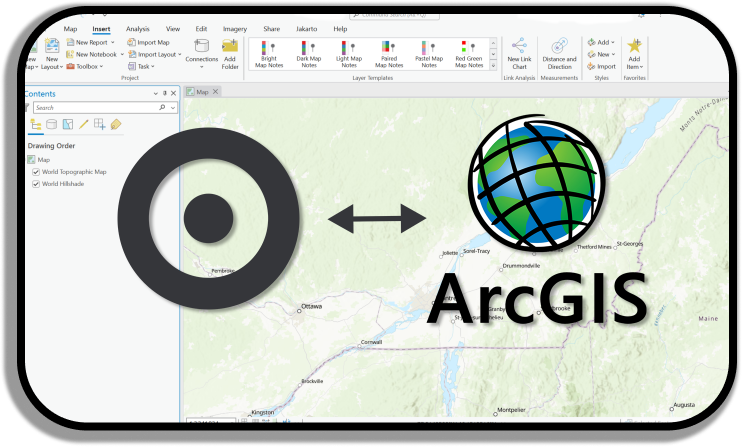The height and width of the screenshot is (447, 742).
Task: Click the Import Map icon
Action: (132, 43)
